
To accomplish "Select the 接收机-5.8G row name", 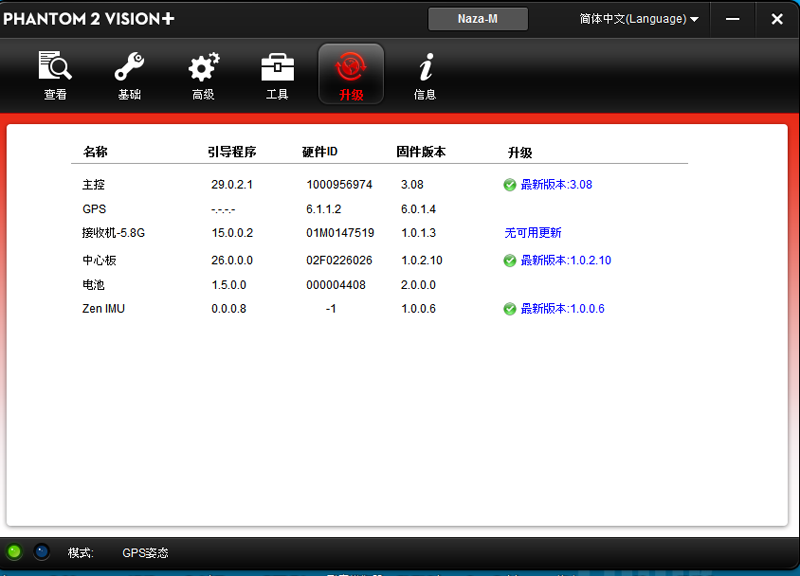I will [113, 233].
